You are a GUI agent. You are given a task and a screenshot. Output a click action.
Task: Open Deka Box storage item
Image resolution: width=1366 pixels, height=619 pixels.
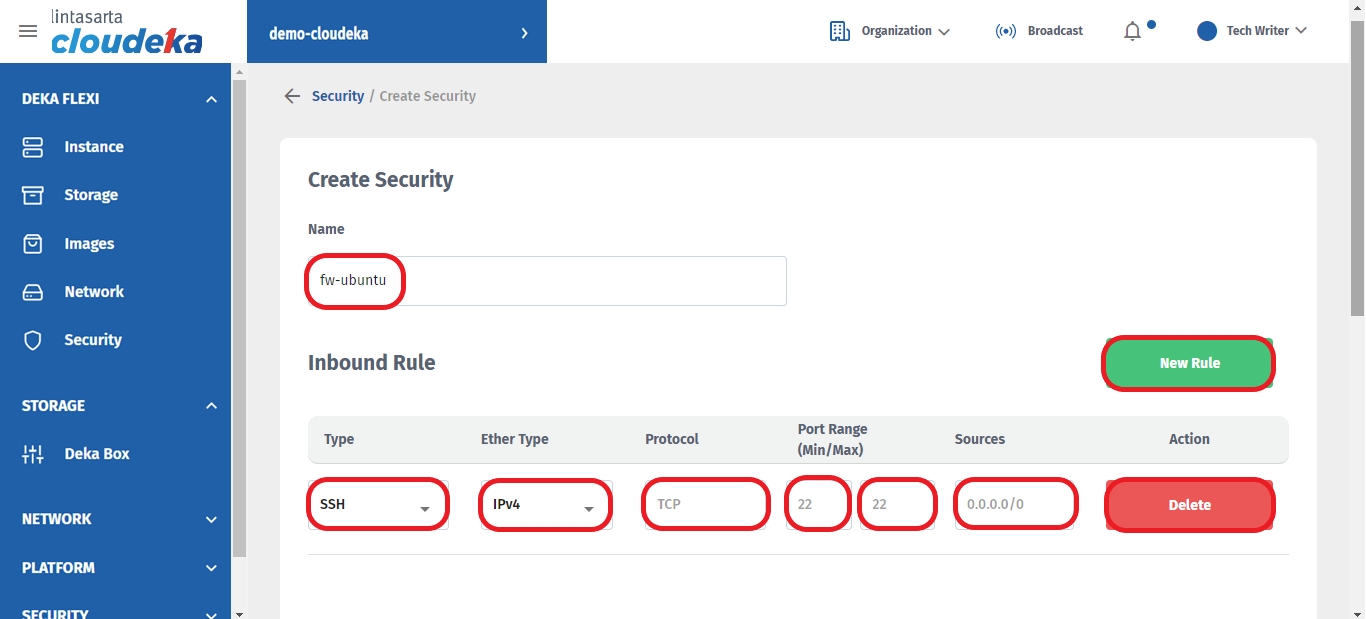[x=96, y=454]
